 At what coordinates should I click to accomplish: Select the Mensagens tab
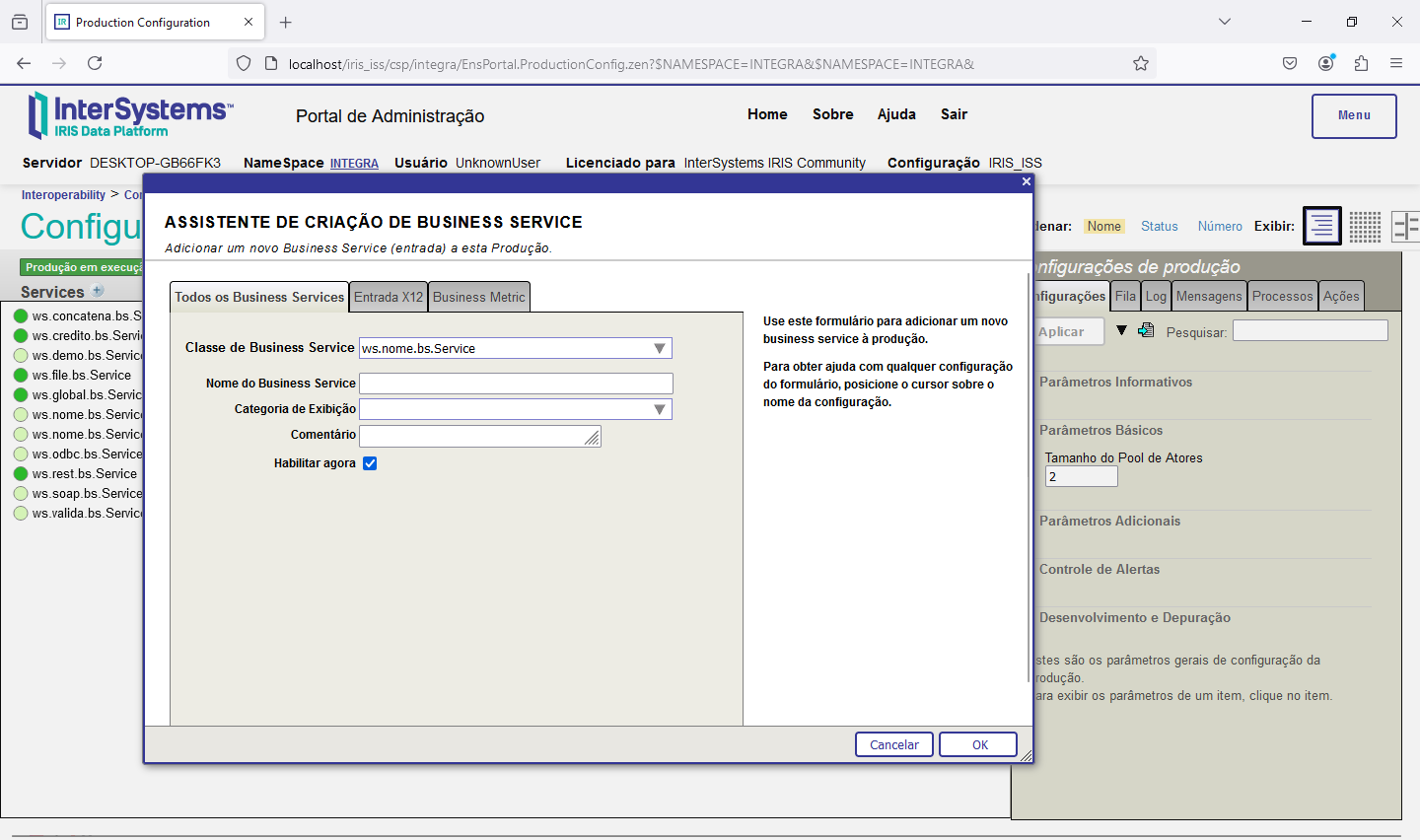click(1209, 296)
